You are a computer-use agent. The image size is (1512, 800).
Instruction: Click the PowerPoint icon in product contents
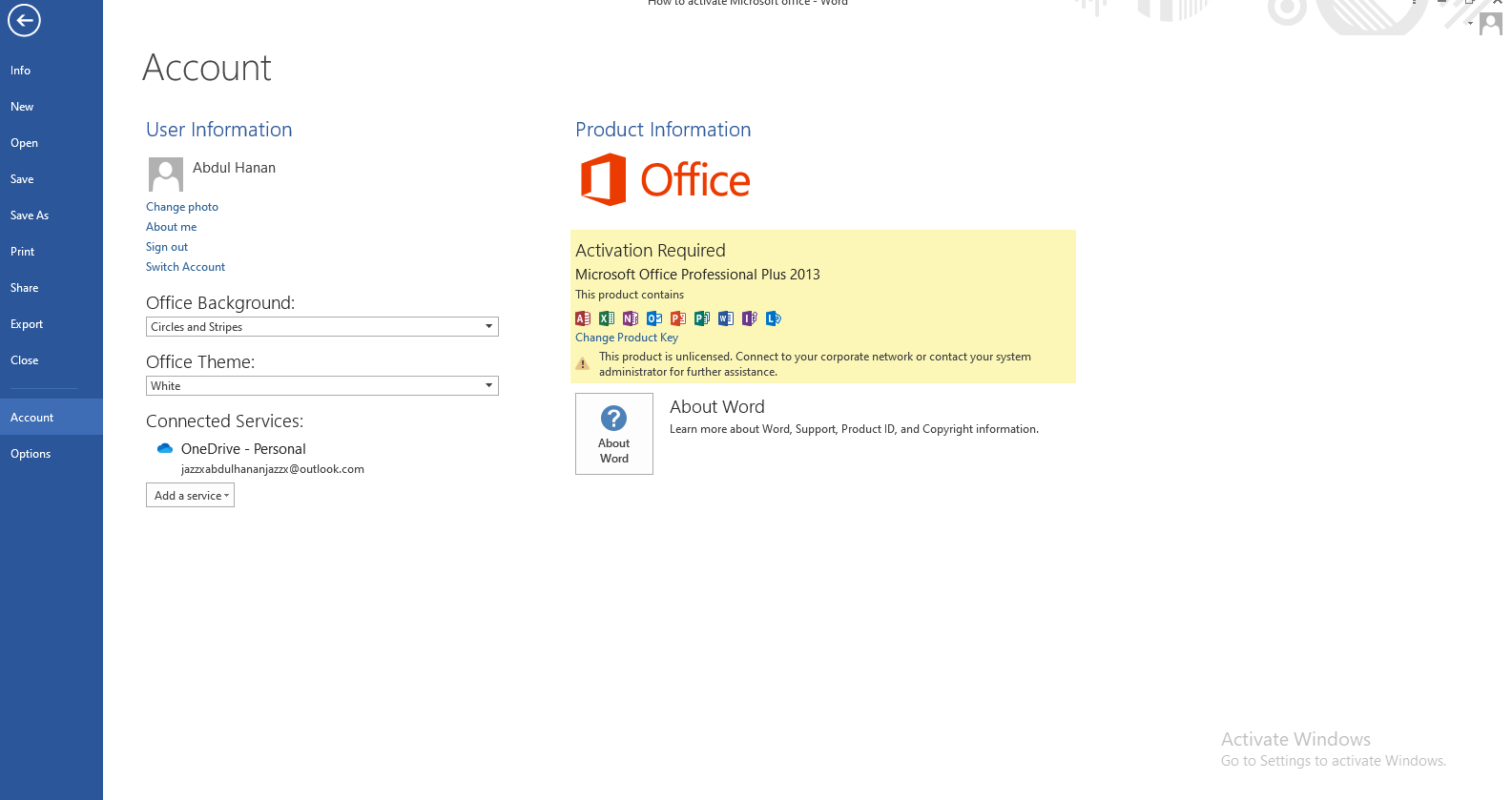click(678, 318)
